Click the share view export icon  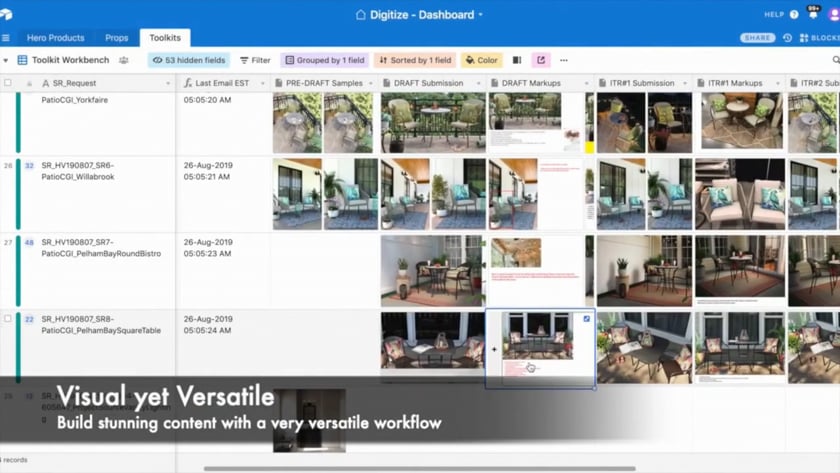pos(541,60)
